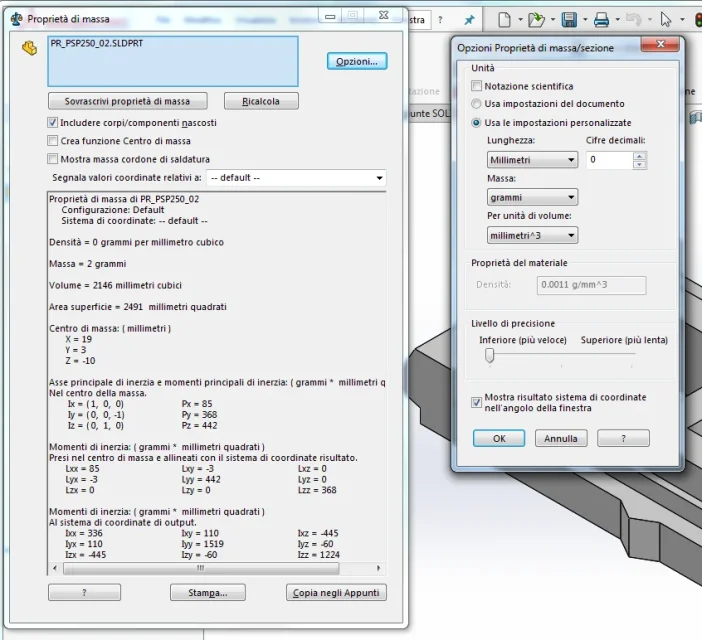
Task: Toggle Includere corpi/componenti nascosti checkbox
Action: 52,122
